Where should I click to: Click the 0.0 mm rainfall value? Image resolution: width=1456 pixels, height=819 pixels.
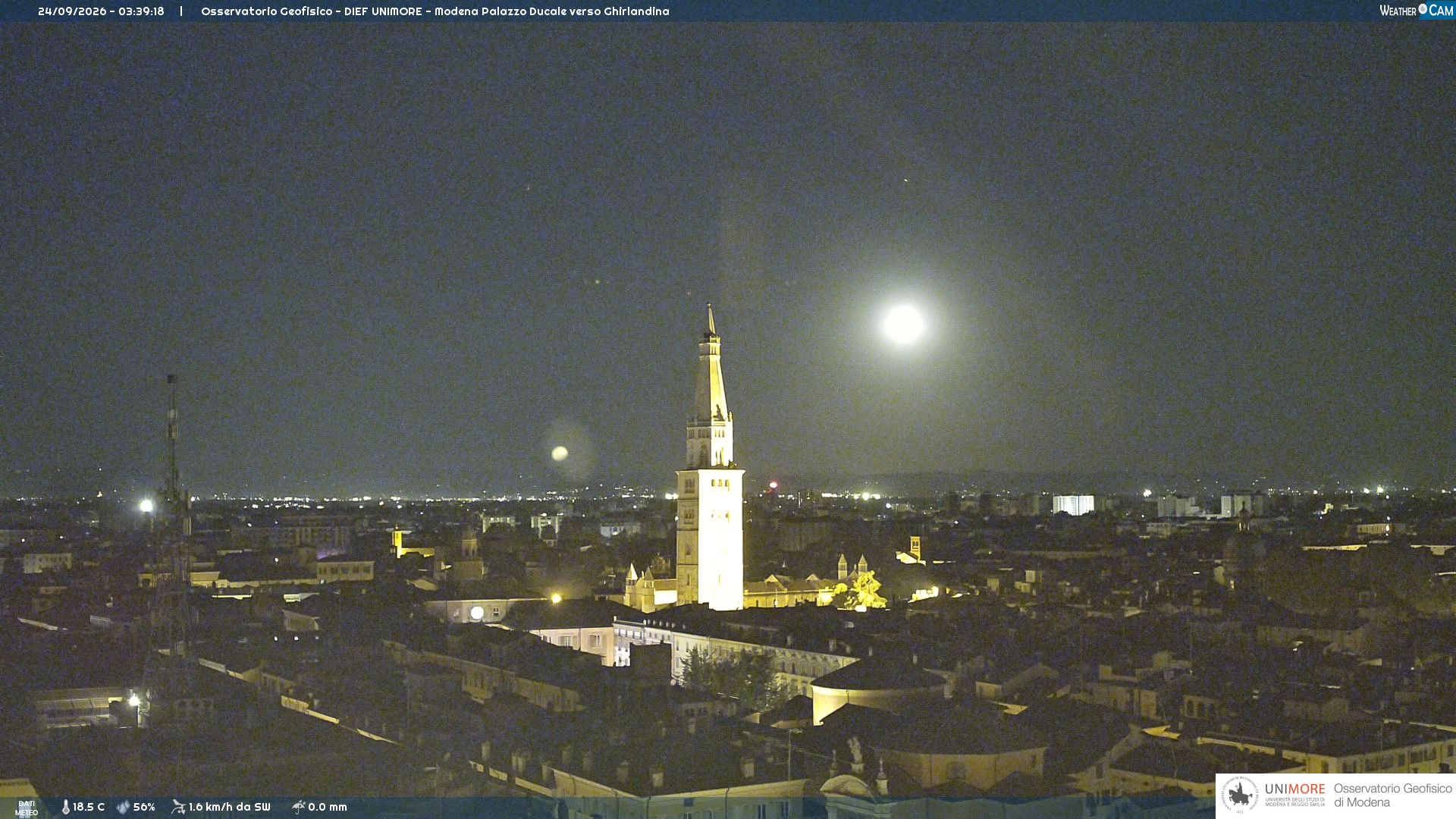coord(328,807)
